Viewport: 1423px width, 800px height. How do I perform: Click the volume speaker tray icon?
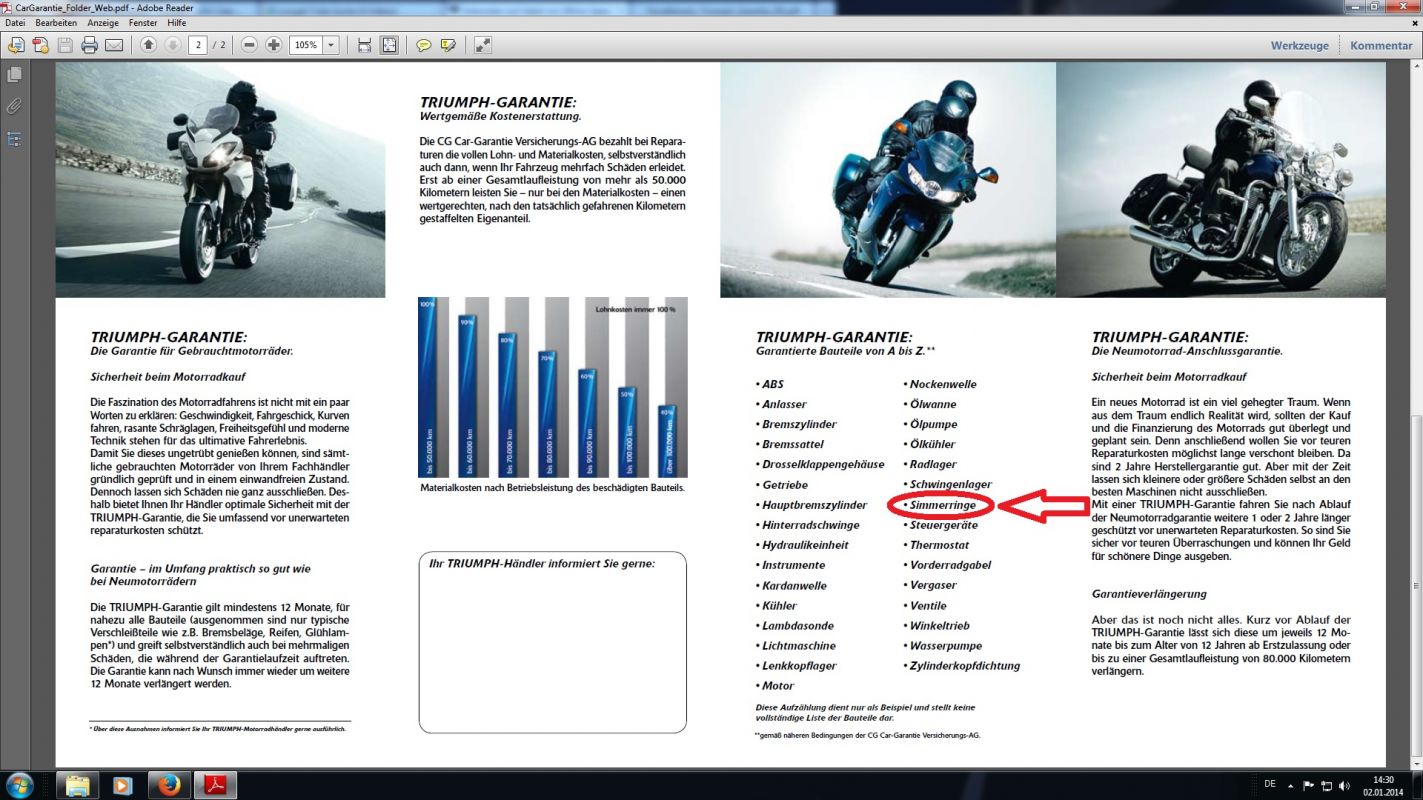point(1345,785)
